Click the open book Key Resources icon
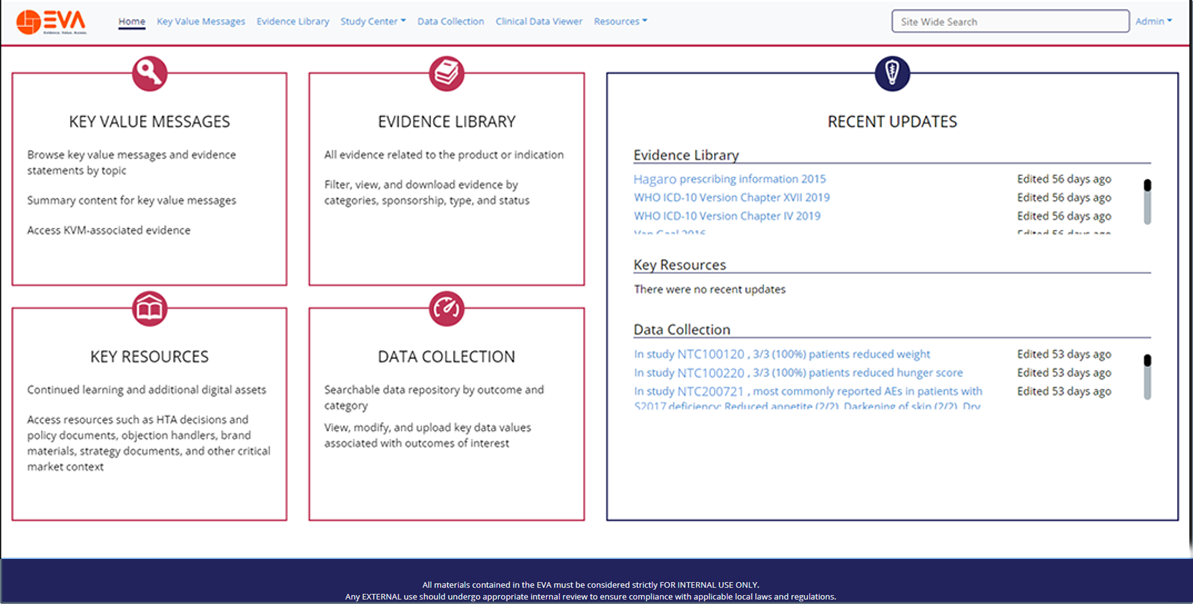 coord(150,309)
